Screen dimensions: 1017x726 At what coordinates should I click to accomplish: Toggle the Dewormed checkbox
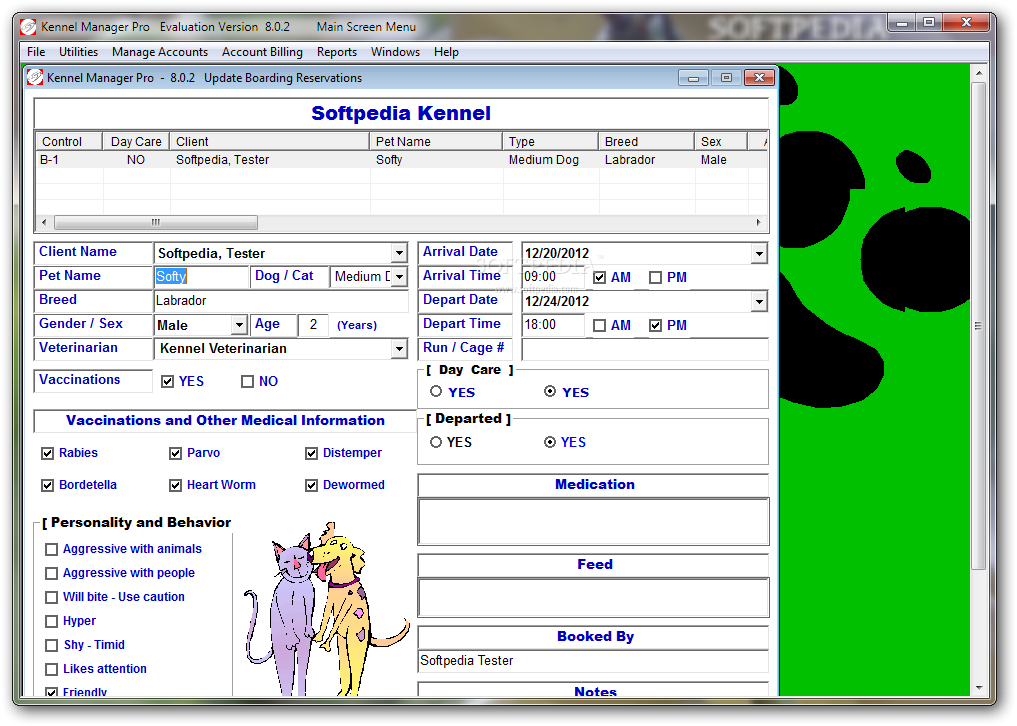311,485
